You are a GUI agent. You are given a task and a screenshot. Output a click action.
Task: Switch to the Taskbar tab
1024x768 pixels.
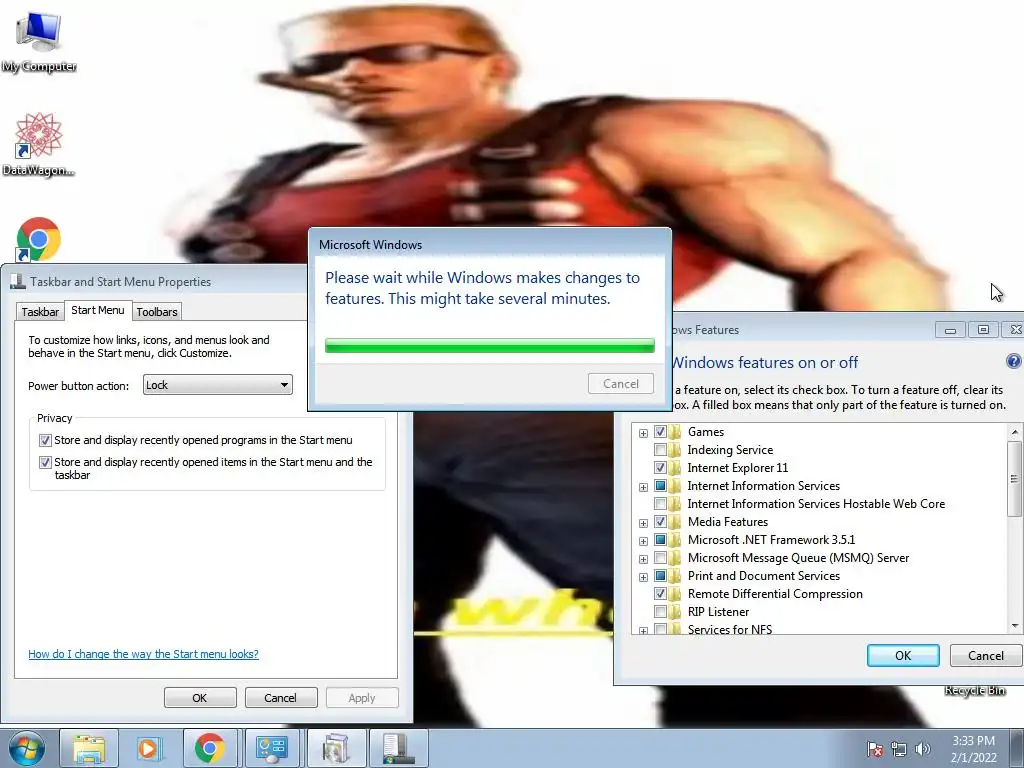click(x=40, y=312)
